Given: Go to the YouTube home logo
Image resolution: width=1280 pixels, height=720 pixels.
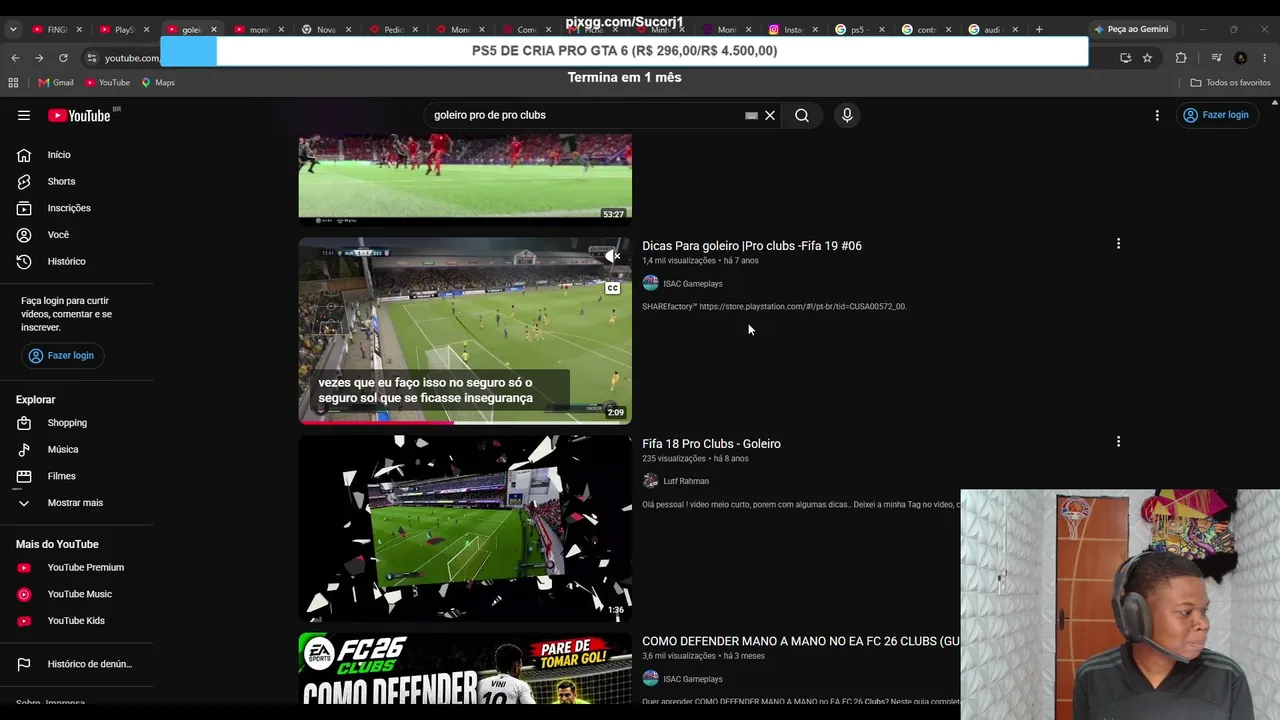Looking at the screenshot, I should [x=81, y=115].
